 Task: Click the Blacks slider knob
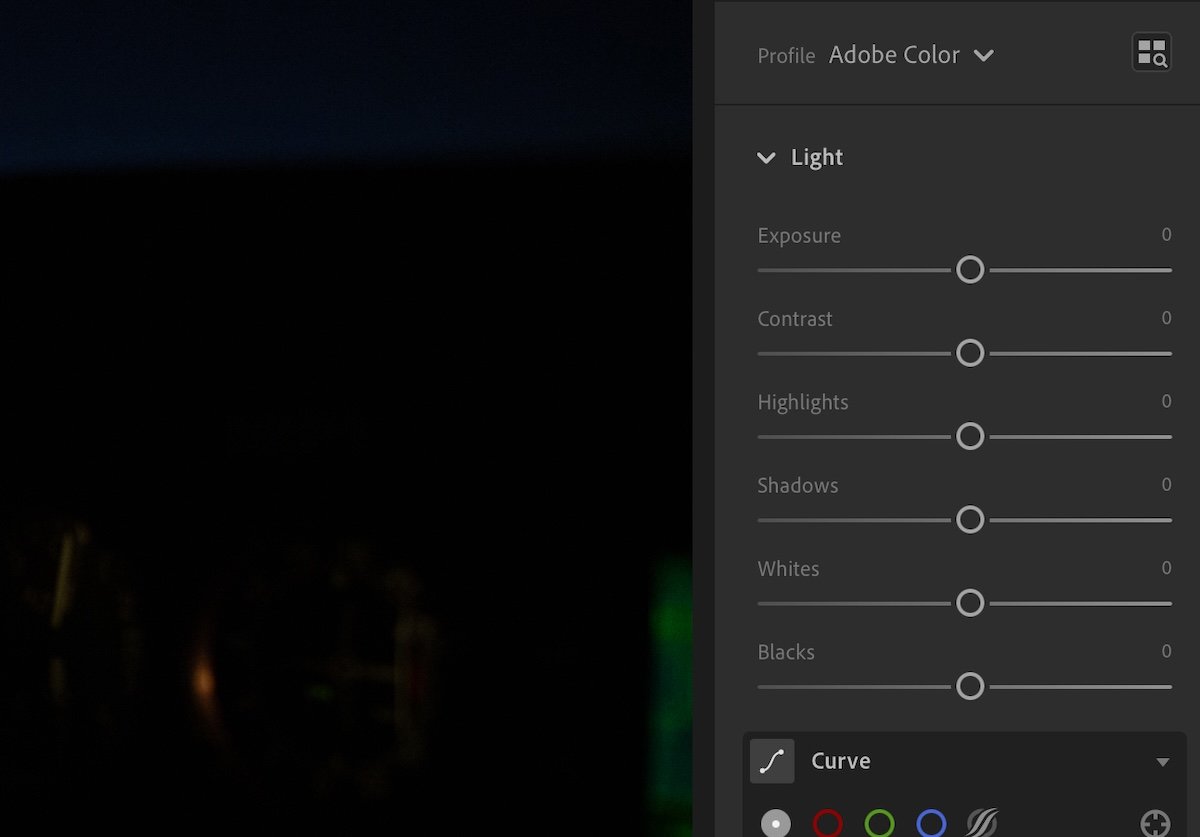click(969, 687)
